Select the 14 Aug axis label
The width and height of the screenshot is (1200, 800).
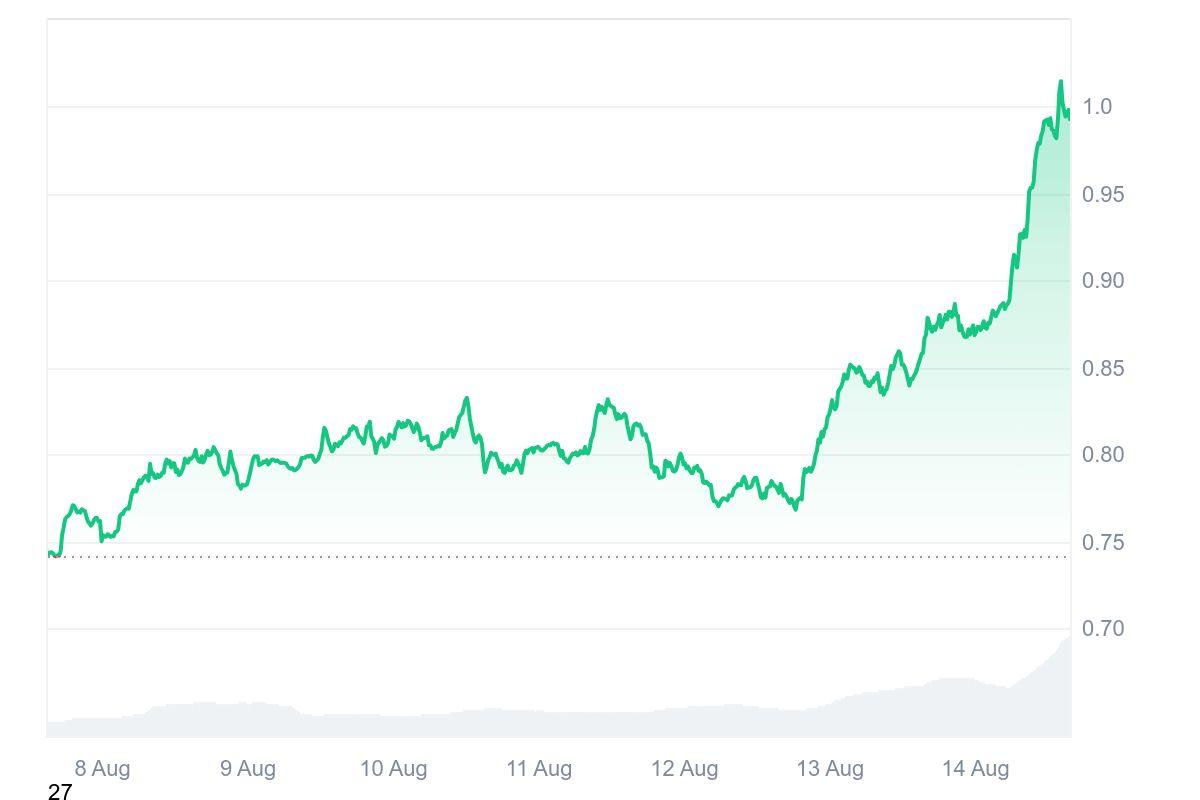975,769
